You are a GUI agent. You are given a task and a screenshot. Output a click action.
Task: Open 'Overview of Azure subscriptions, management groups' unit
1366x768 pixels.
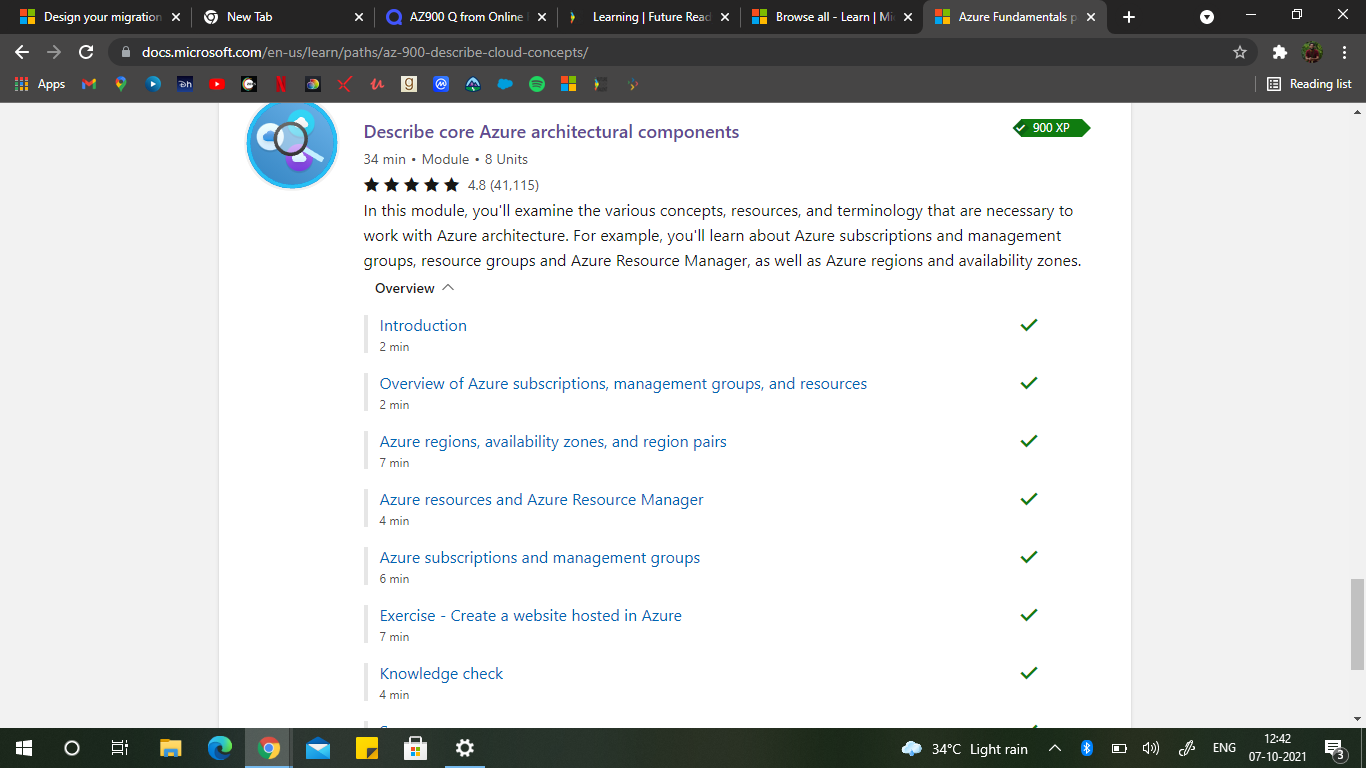623,384
